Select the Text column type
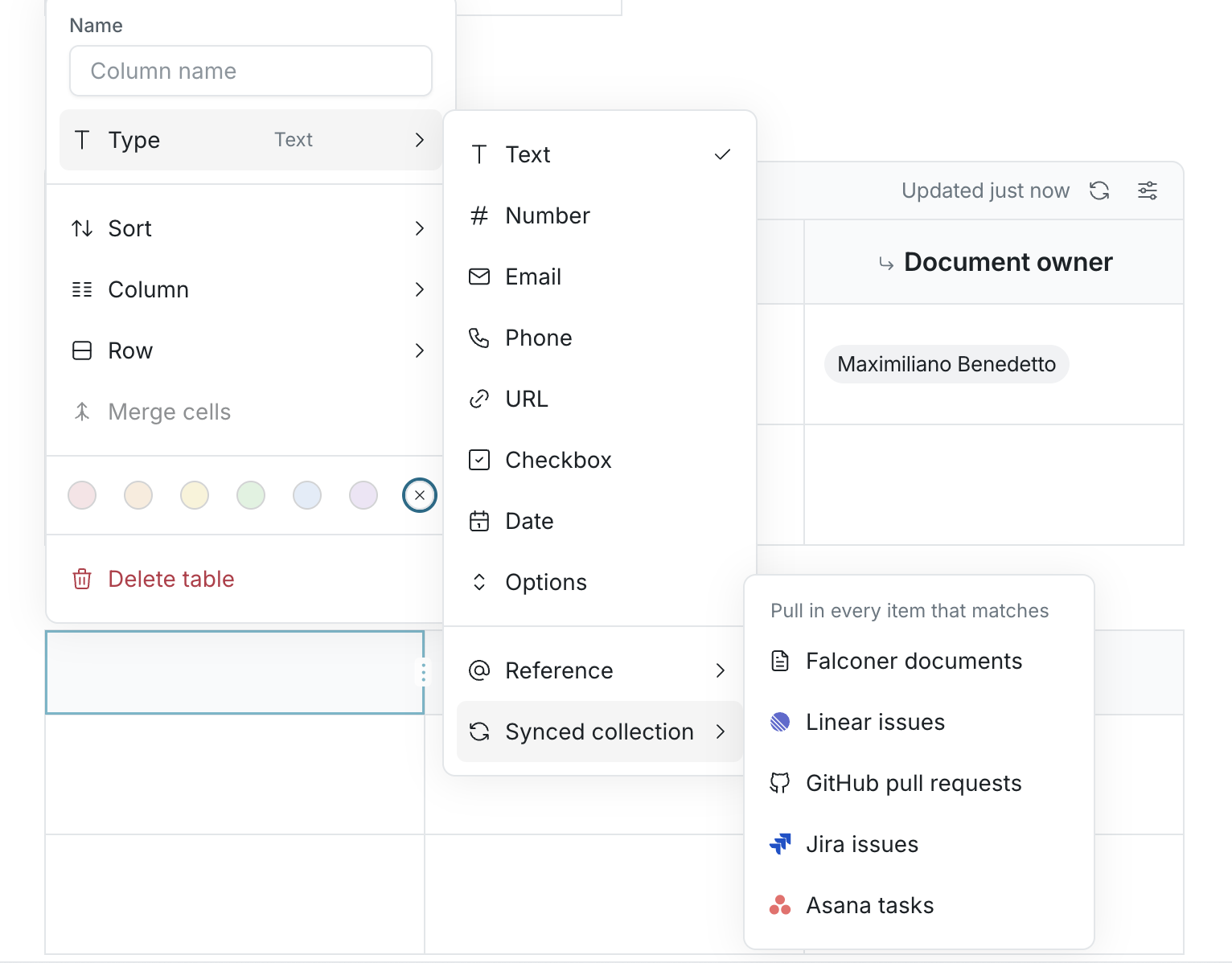 pos(600,154)
